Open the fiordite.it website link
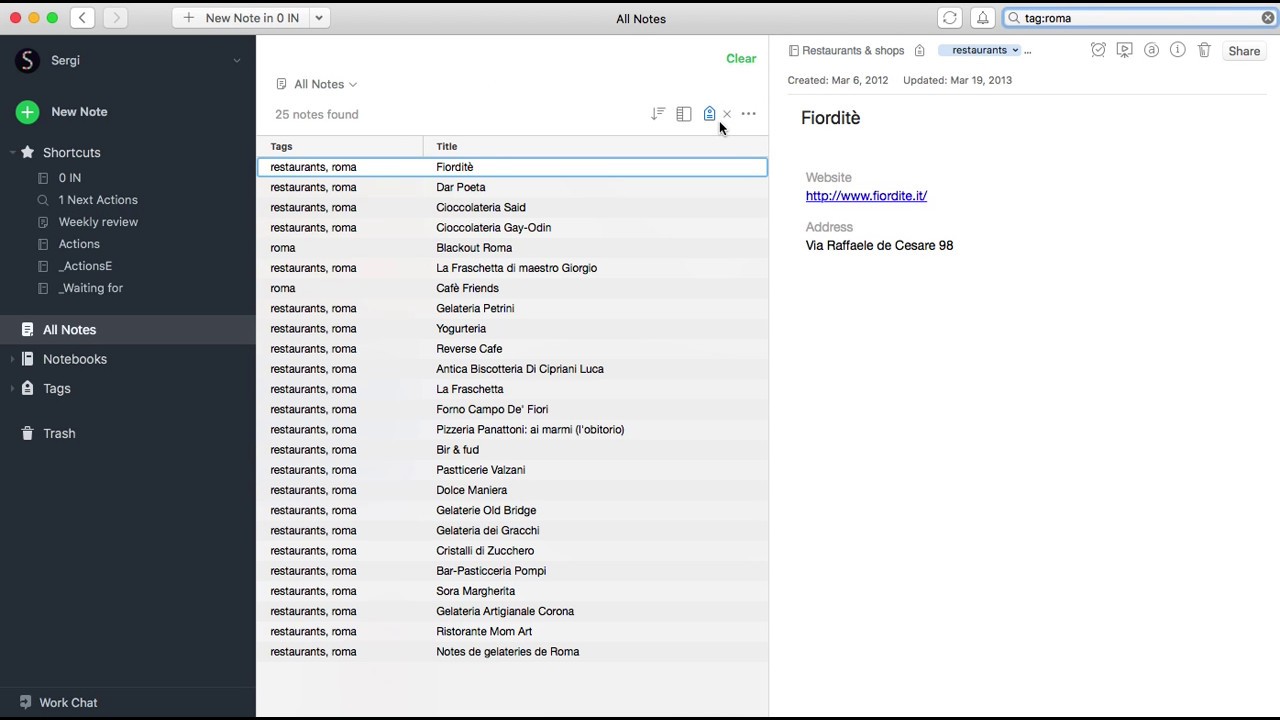Screen dimensions: 1280x720 866,196
